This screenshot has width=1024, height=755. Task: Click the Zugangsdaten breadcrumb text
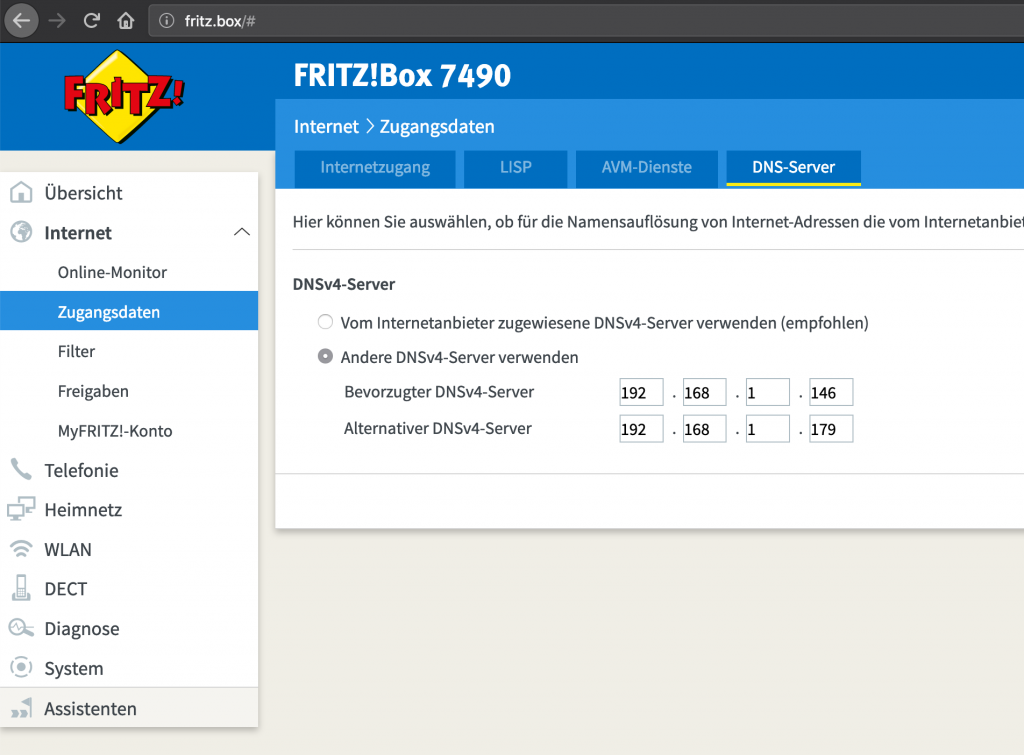[x=437, y=127]
